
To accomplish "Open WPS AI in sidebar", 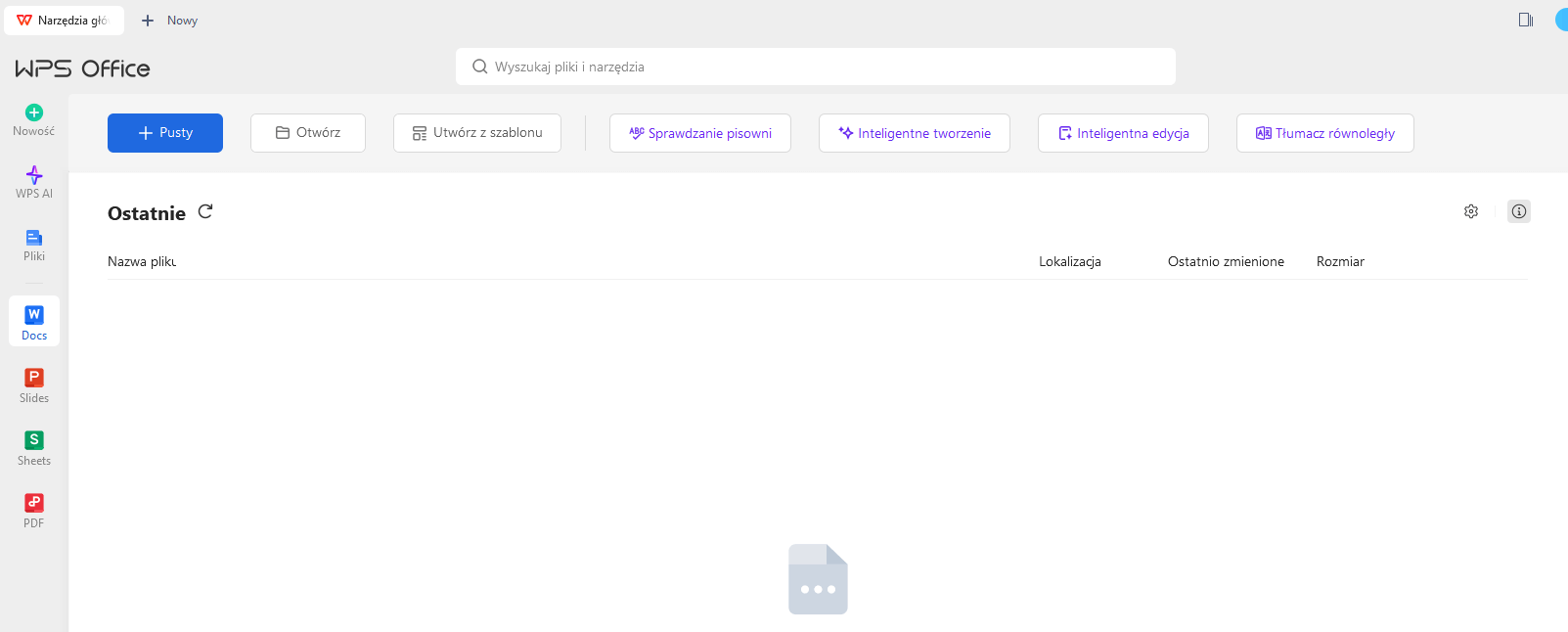I will (x=34, y=182).
